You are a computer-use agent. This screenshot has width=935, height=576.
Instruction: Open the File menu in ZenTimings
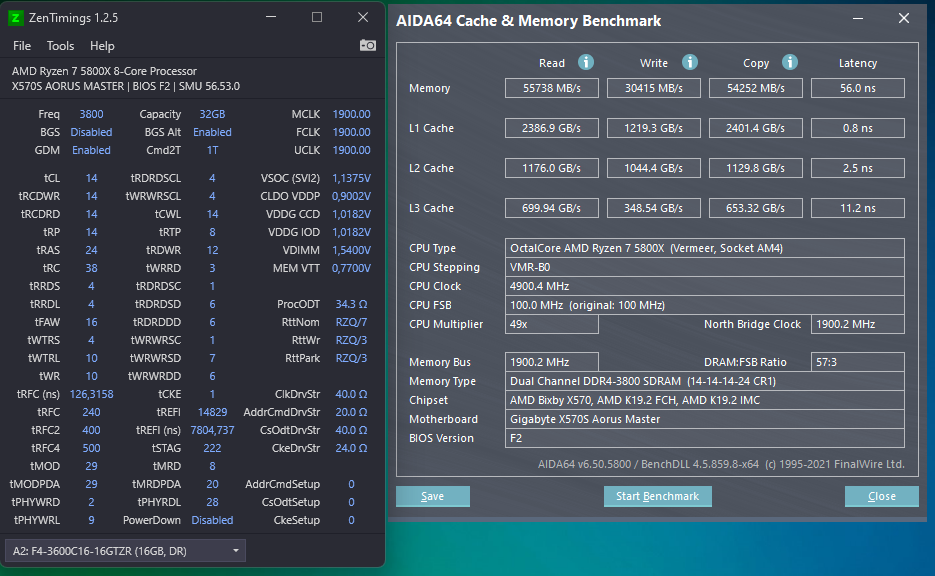(x=22, y=46)
